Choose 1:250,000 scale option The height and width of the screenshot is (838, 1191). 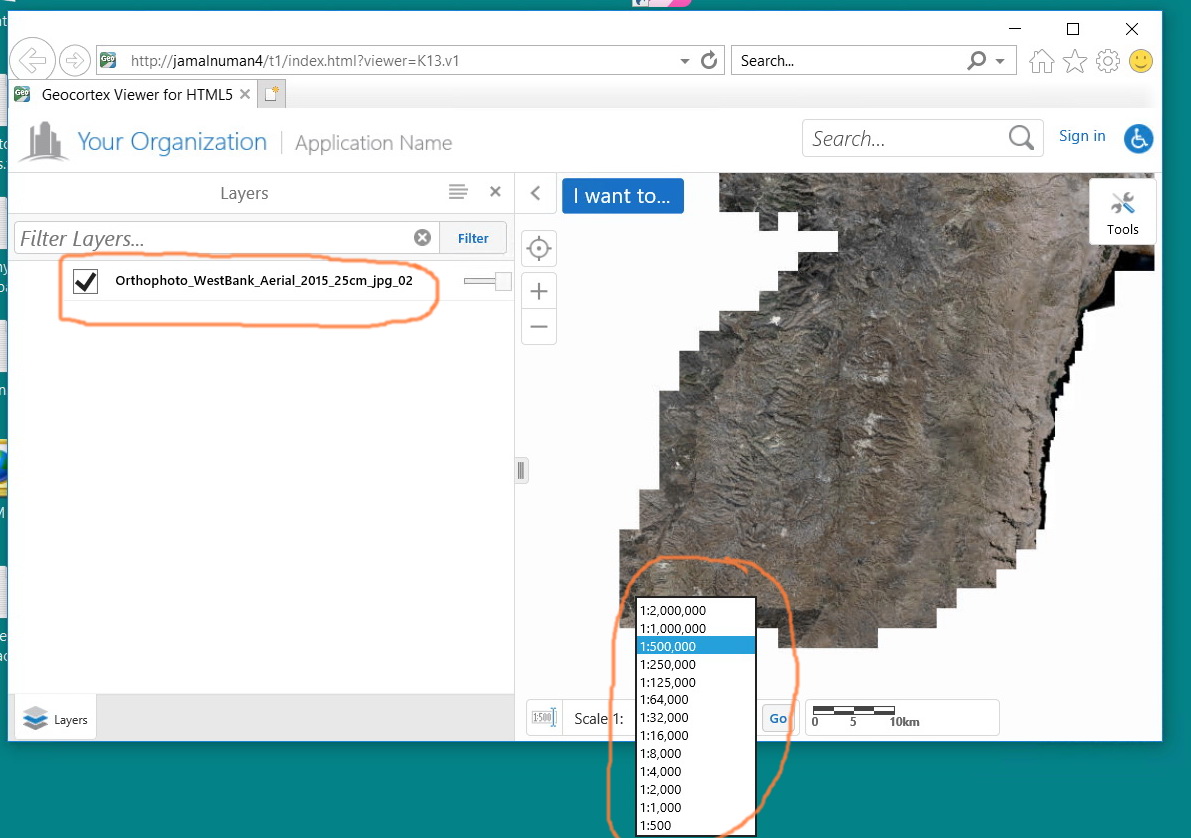click(x=696, y=665)
